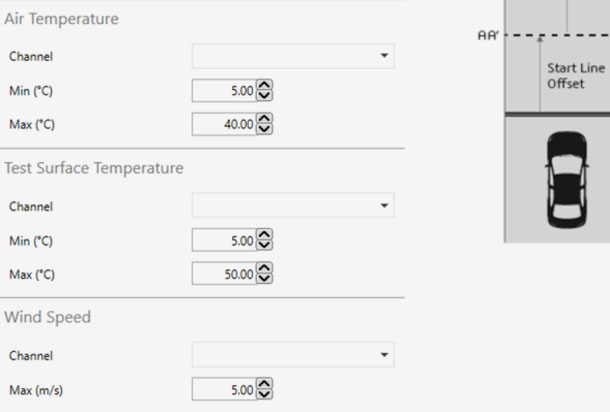
Task: Click the Test Surface Temperature Max field
Action: click(x=224, y=273)
